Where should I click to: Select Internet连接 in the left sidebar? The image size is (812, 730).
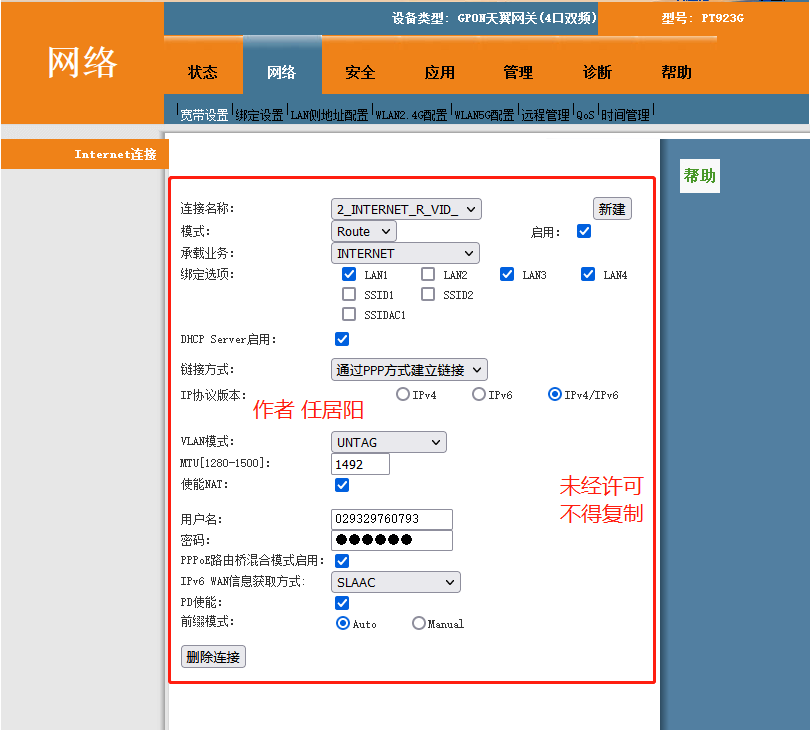coord(115,154)
